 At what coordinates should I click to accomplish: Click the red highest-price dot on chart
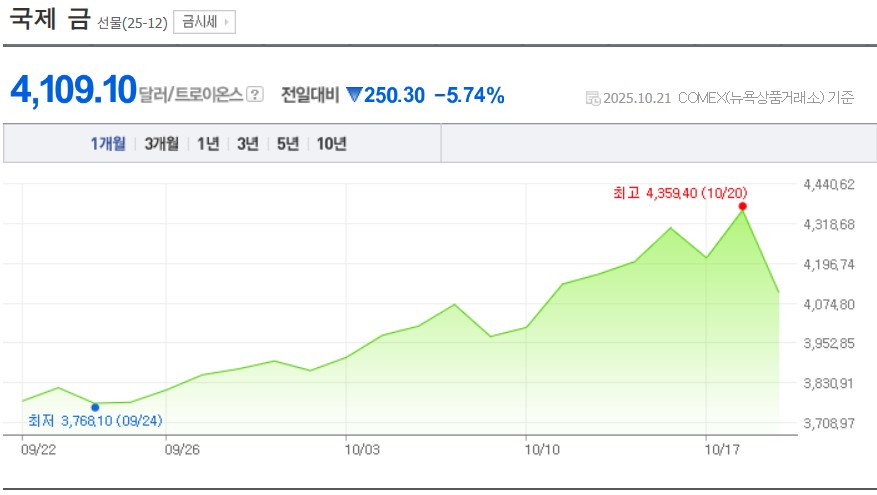742,206
